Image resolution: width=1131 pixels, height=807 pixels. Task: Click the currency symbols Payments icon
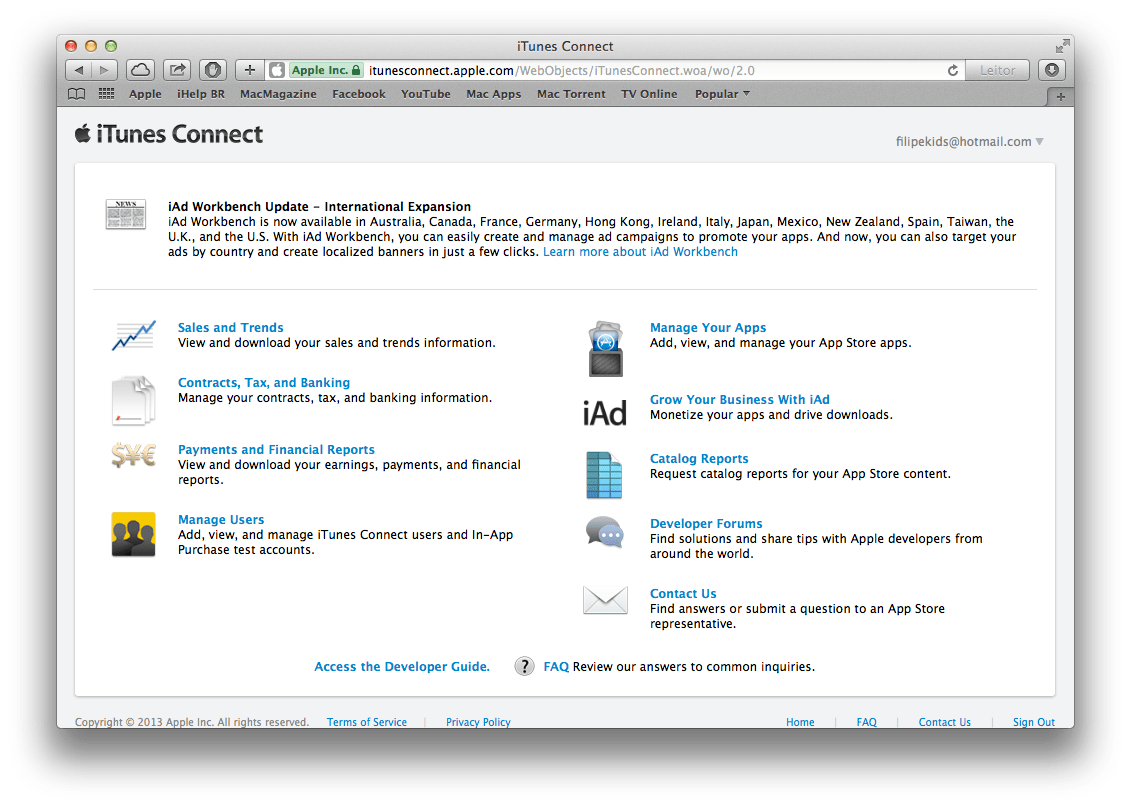pyautogui.click(x=133, y=455)
